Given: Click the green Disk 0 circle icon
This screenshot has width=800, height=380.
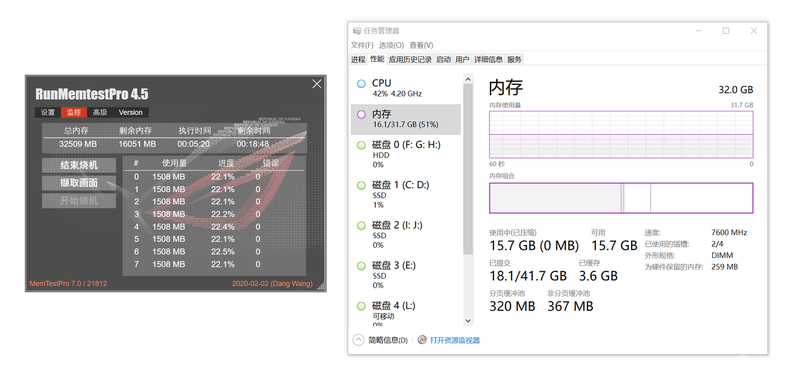Looking at the screenshot, I should point(361,145).
